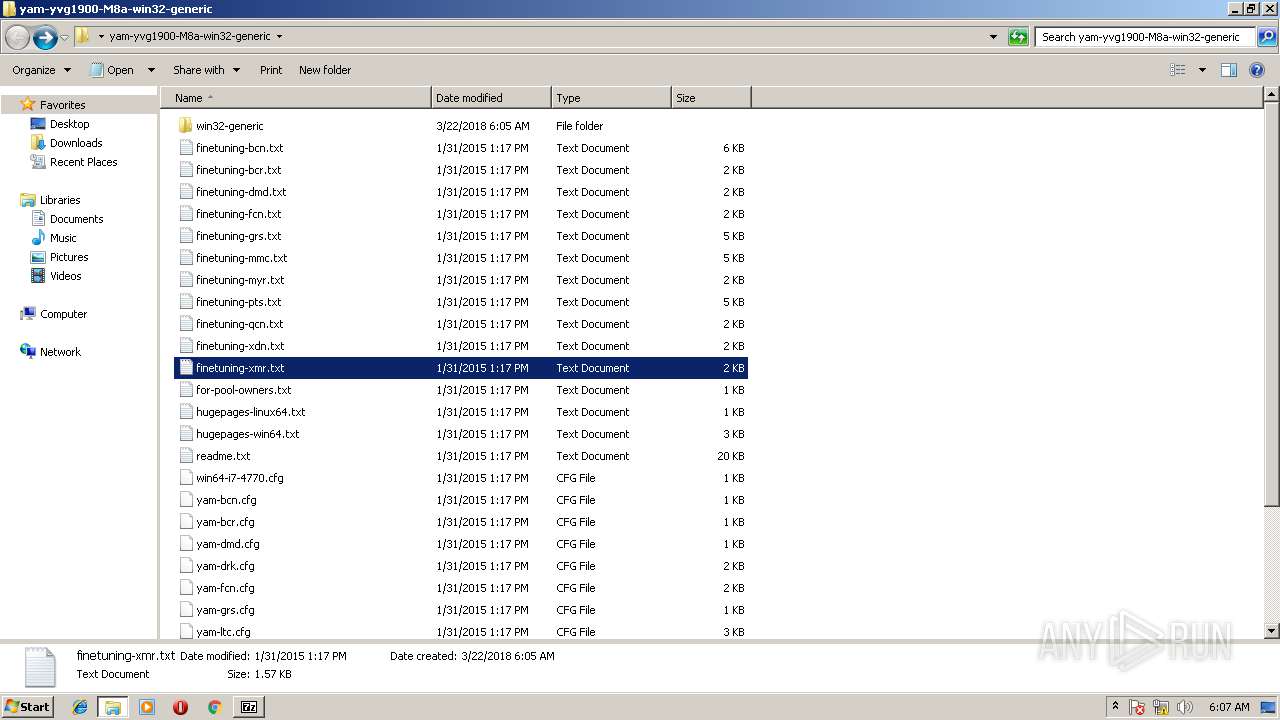1280x720 pixels.
Task: Click Print in the toolbar
Action: click(271, 70)
